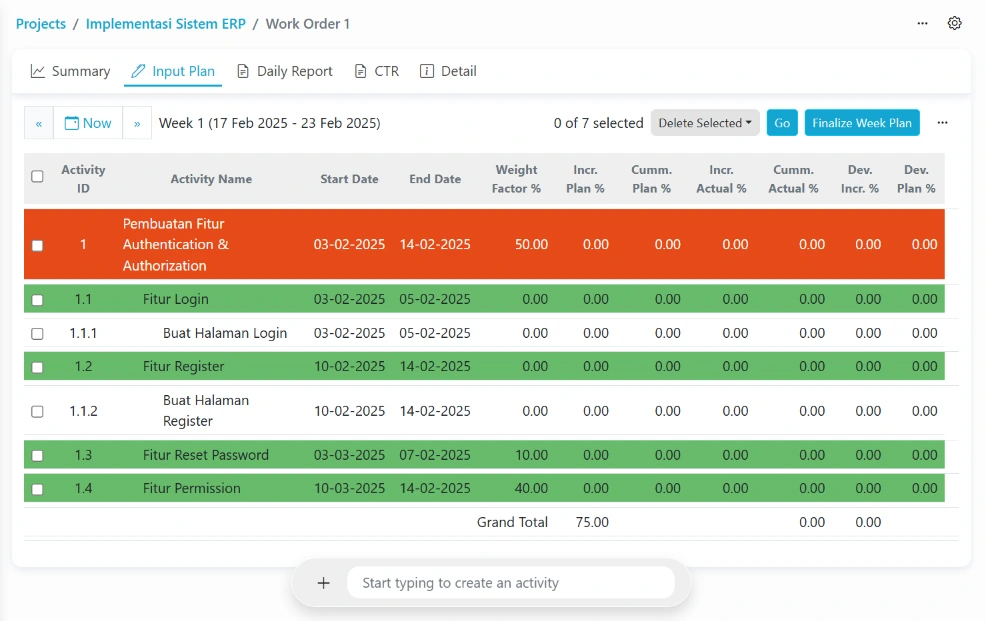Click the Go button
Viewport: 986px width, 621px height.
click(782, 123)
